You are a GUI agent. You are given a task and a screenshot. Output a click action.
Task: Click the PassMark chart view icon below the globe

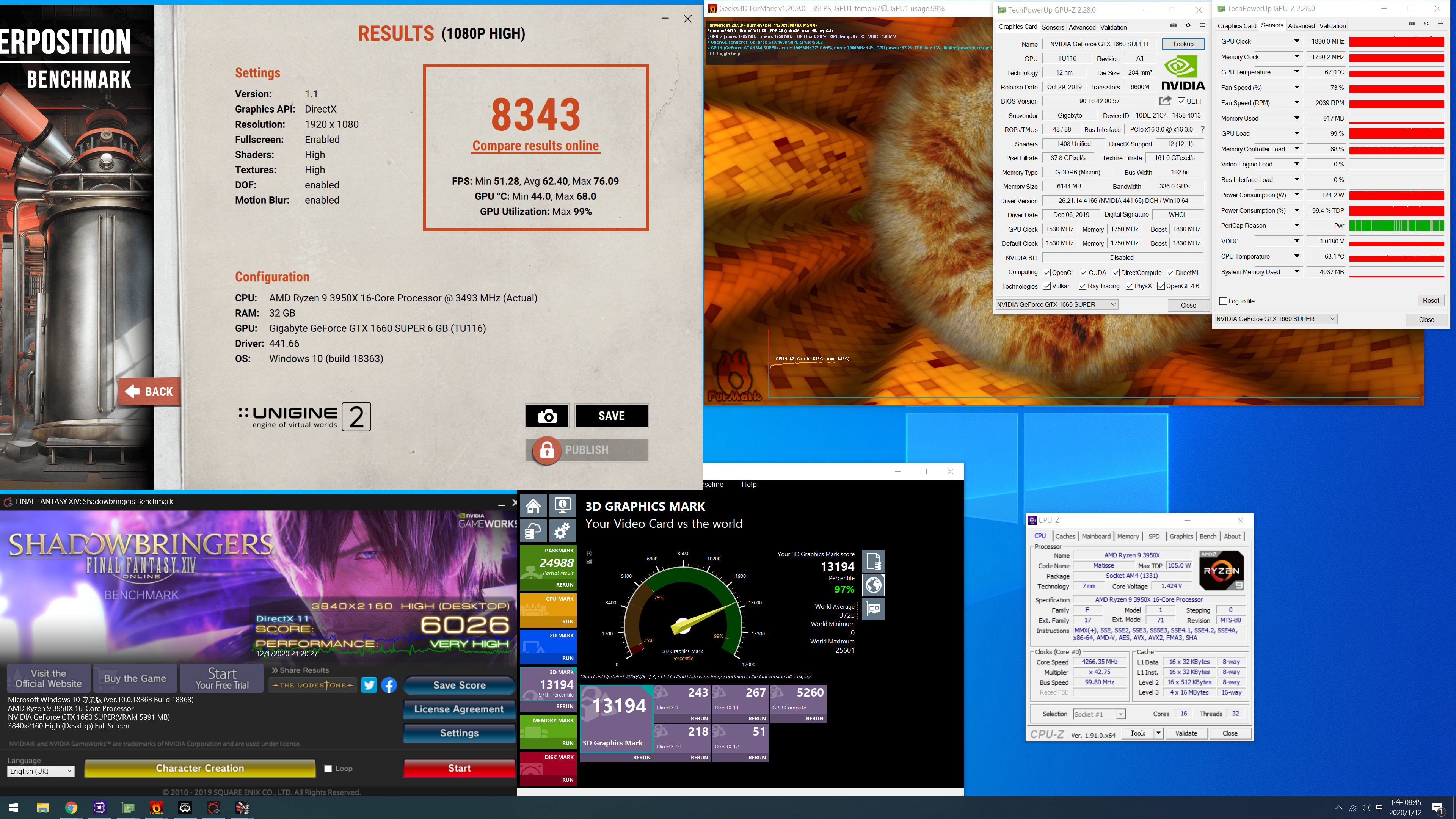pos(873,609)
